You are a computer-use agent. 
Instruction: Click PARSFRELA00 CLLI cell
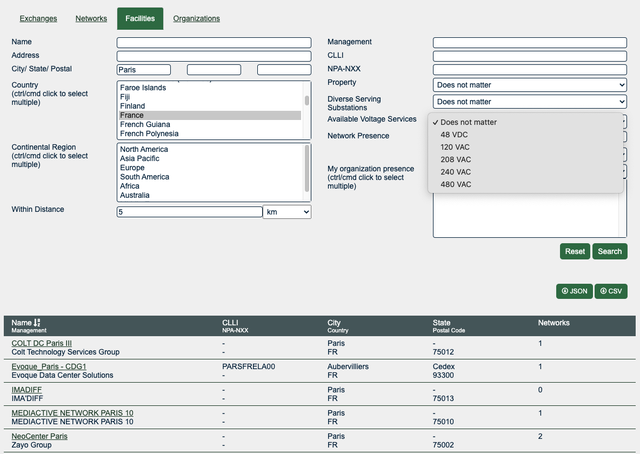249,367
